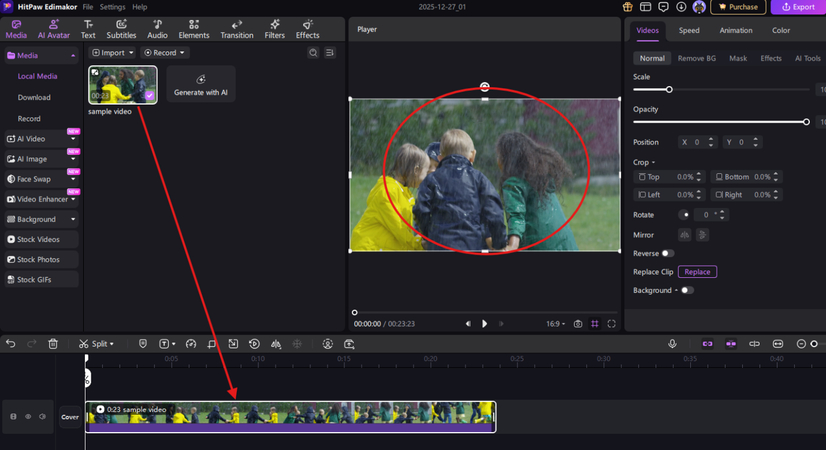This screenshot has height=450, width=826.
Task: Toggle the Reverse switch
Action: click(667, 253)
